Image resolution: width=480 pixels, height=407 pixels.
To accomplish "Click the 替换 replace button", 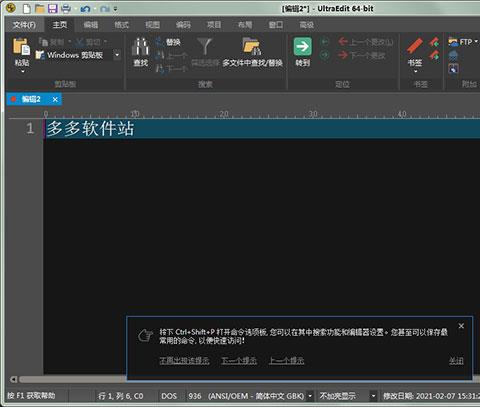I will click(x=168, y=42).
